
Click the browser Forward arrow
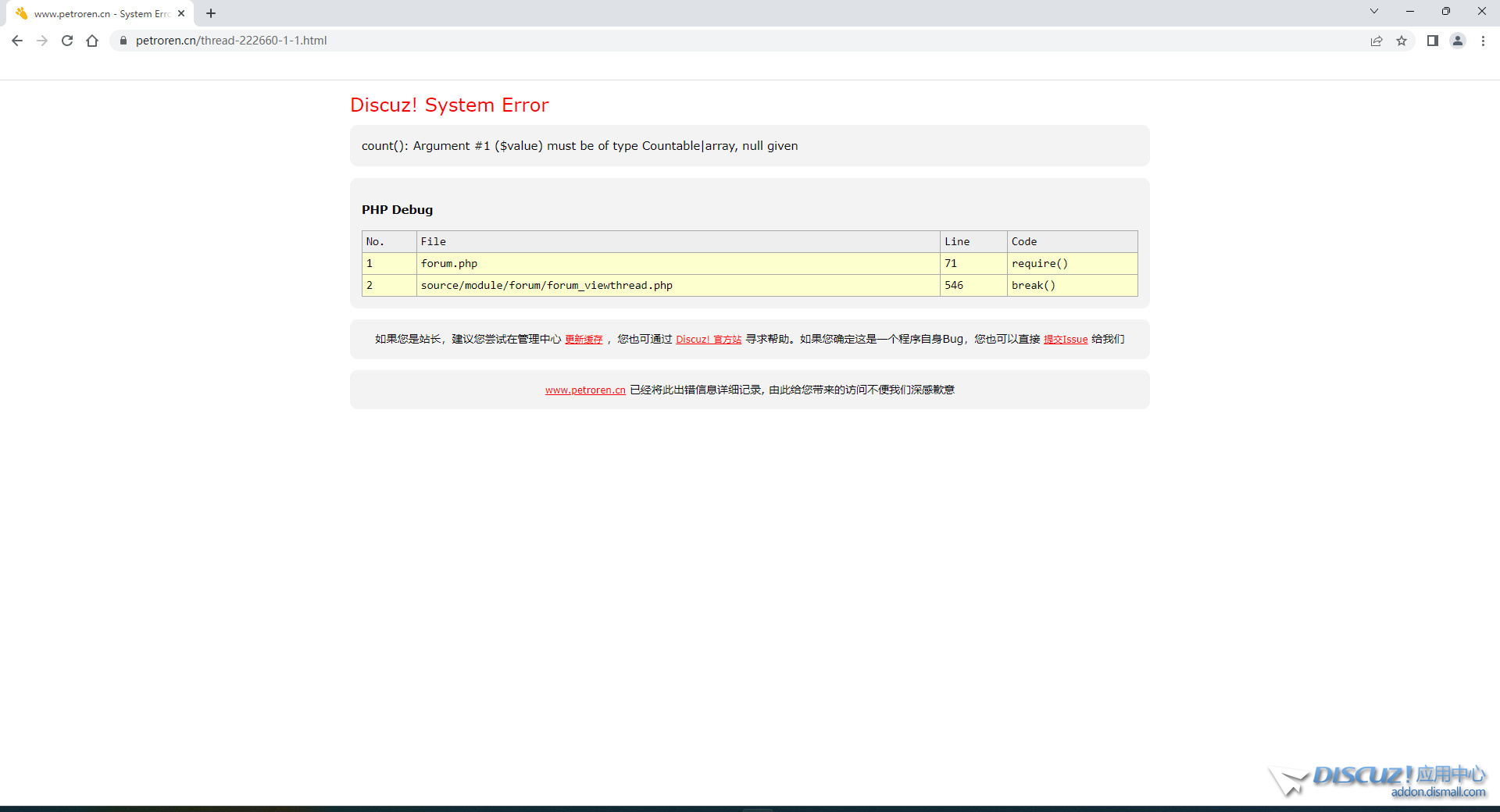pos(42,41)
